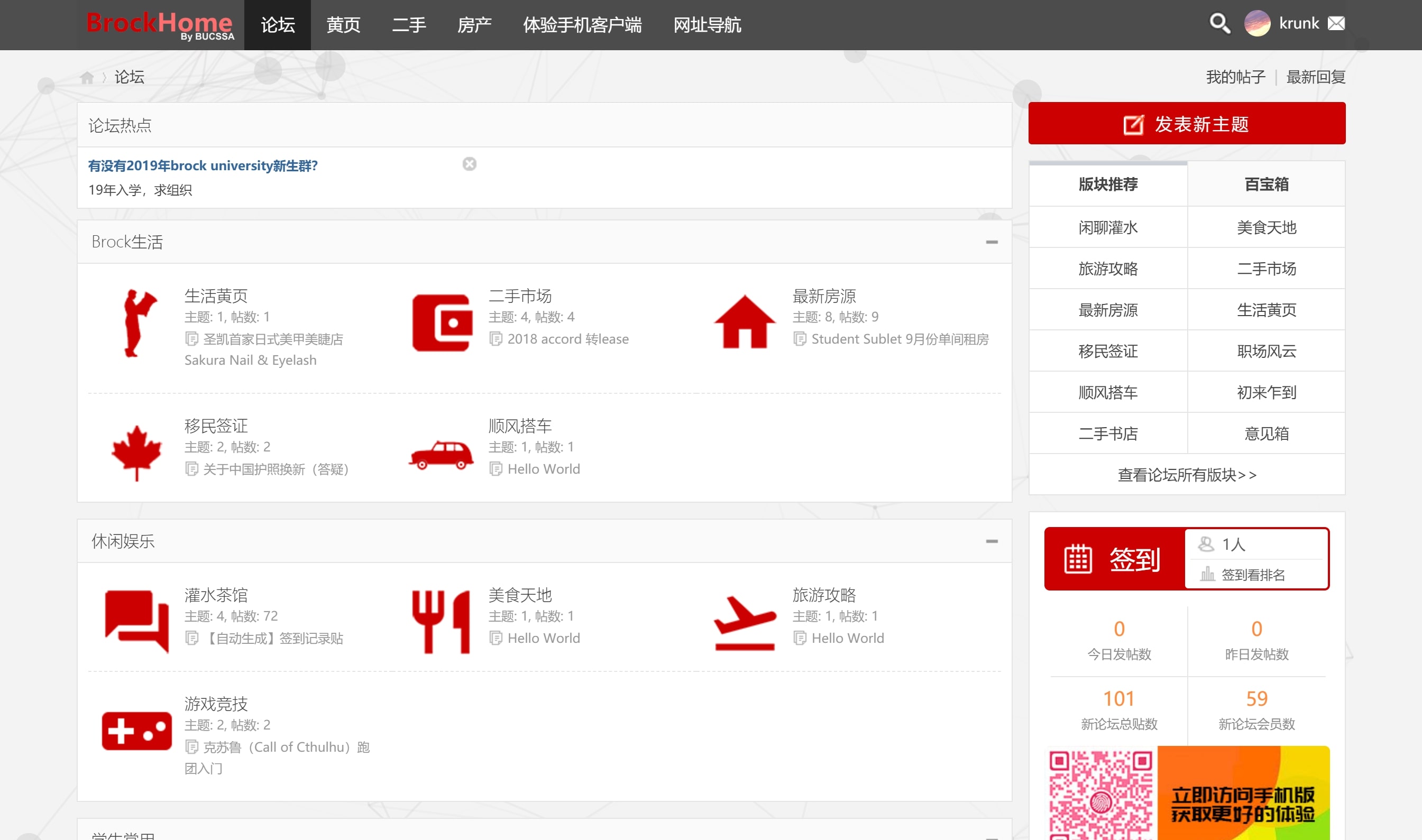Collapse the Brock生活 section
Viewport: 1422px width, 840px height.
pos(991,242)
